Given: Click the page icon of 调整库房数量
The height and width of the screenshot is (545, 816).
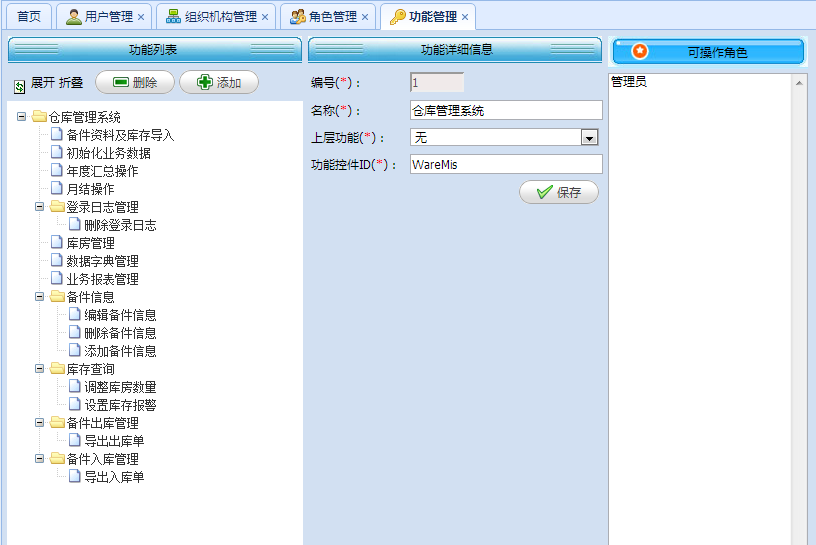Looking at the screenshot, I should (75, 386).
